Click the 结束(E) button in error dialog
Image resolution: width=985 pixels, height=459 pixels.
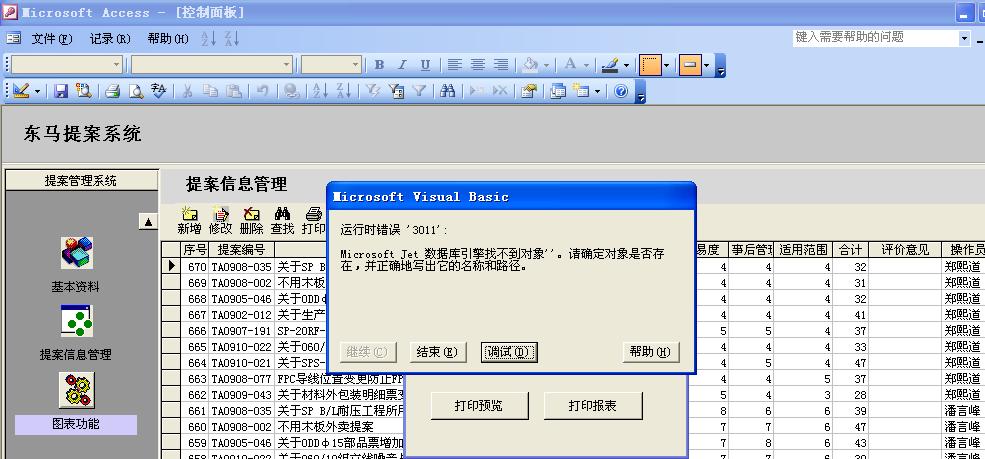(438, 352)
